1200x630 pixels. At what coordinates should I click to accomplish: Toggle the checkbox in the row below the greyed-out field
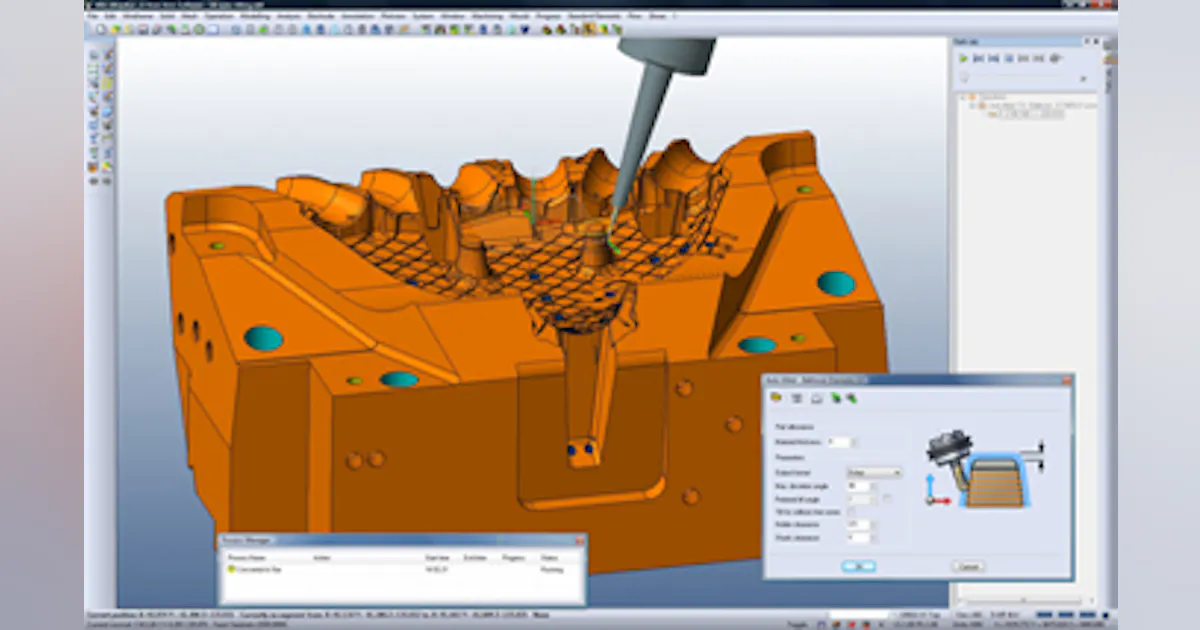[x=851, y=512]
